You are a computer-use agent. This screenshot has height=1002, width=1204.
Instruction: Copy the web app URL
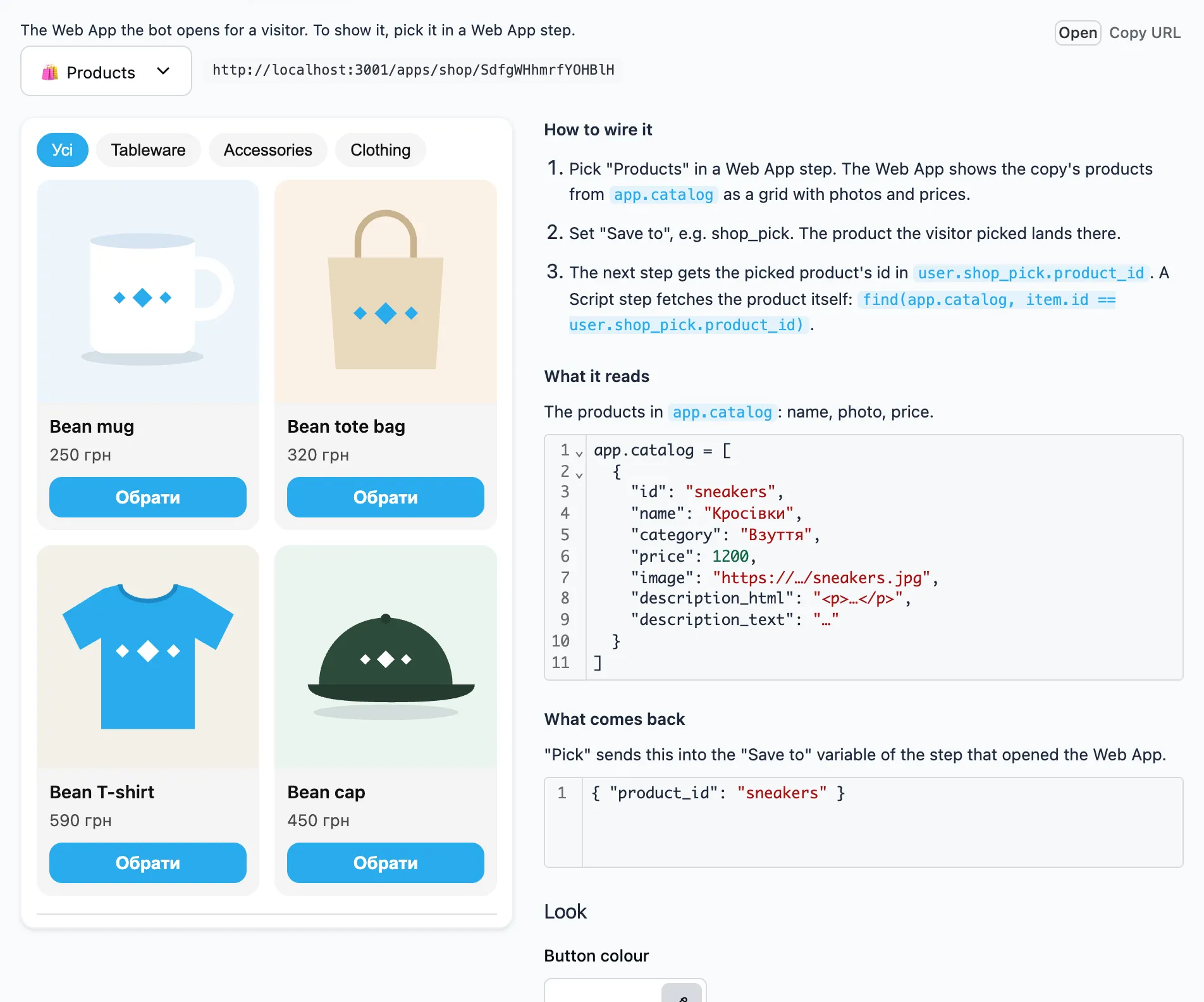coord(1145,33)
